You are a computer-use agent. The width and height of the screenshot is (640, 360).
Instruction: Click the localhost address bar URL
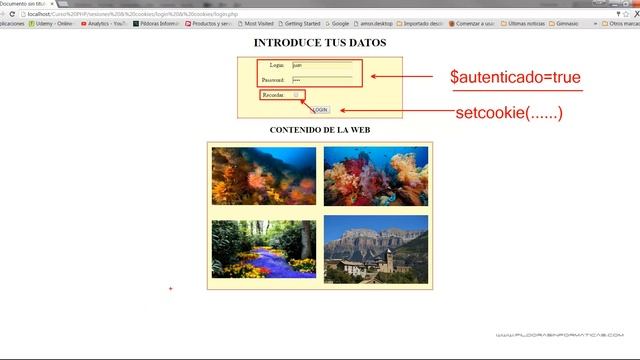[133, 14]
